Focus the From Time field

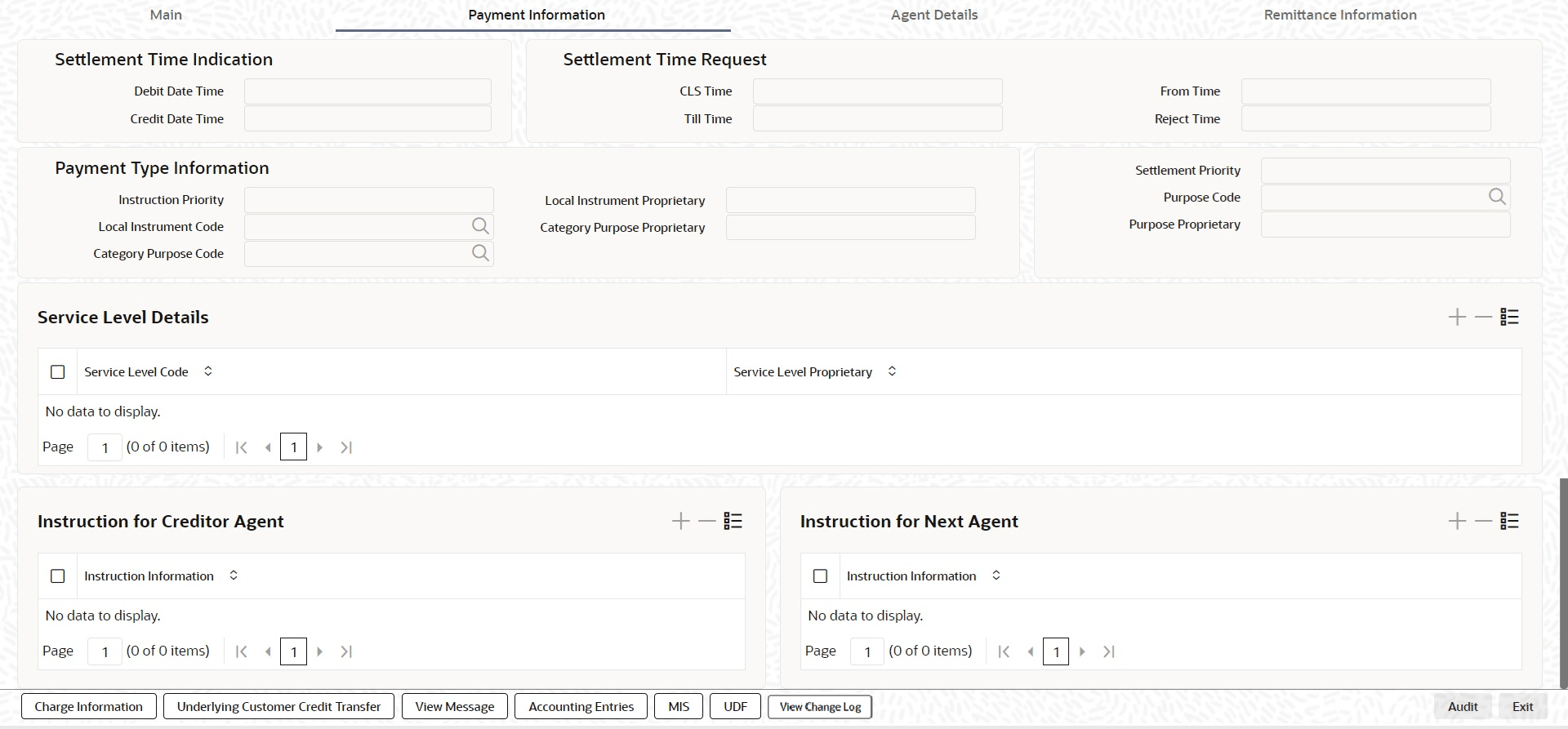tap(1365, 91)
